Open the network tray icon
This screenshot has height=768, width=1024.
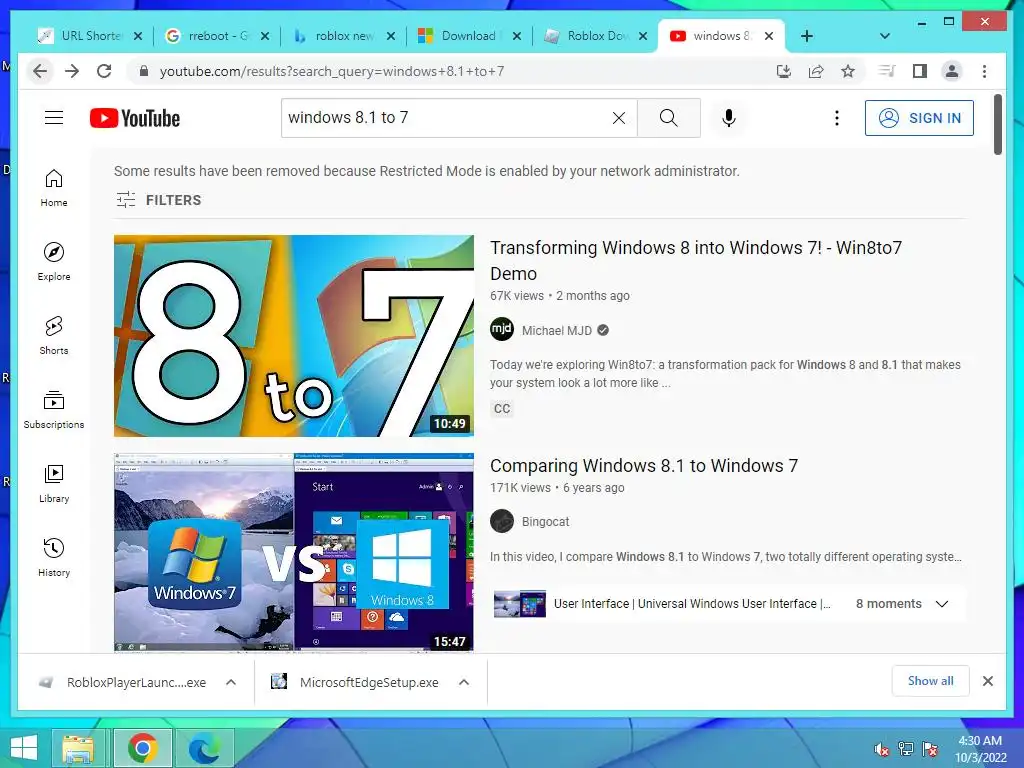(x=906, y=749)
